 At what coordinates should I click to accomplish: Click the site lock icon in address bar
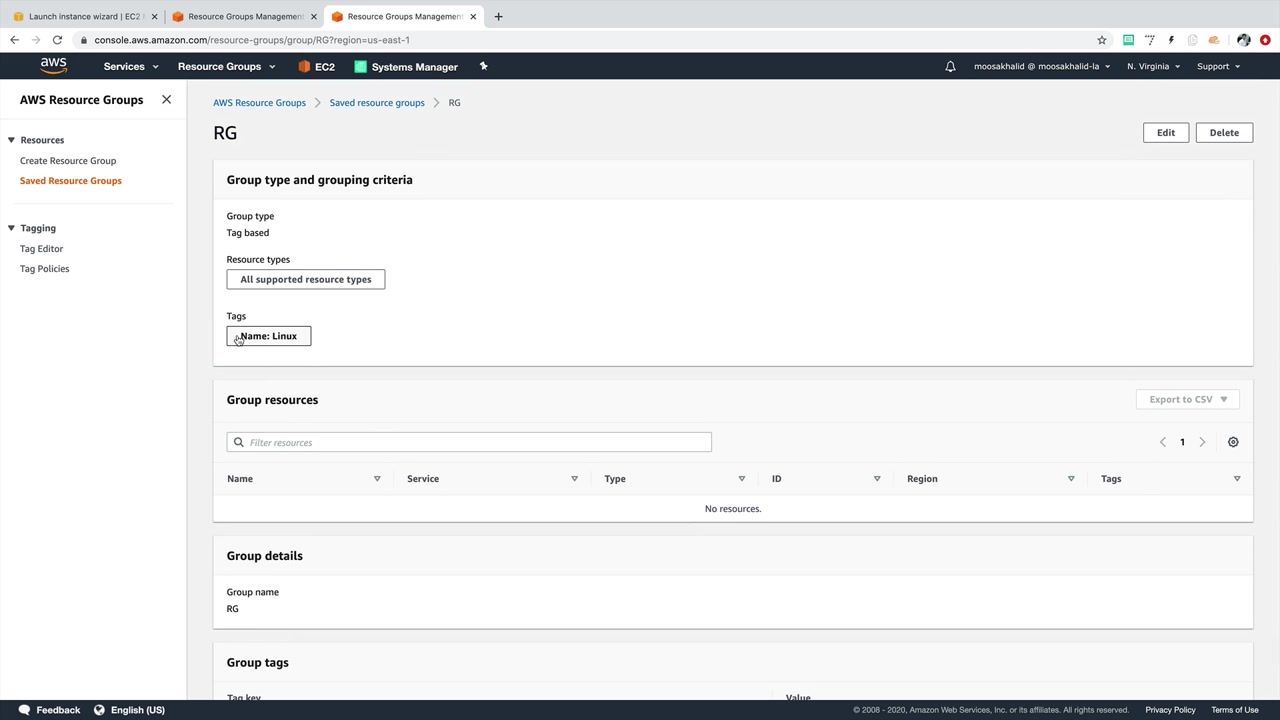point(84,40)
